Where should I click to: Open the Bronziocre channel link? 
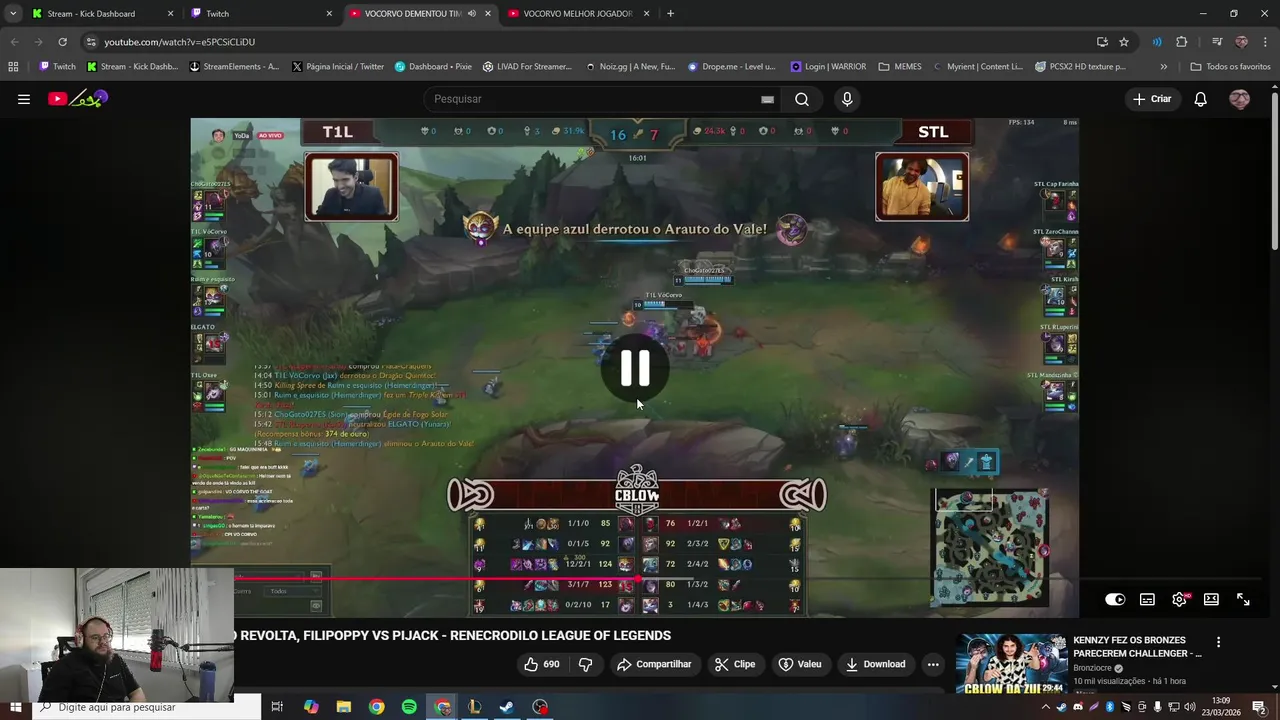click(x=1094, y=668)
